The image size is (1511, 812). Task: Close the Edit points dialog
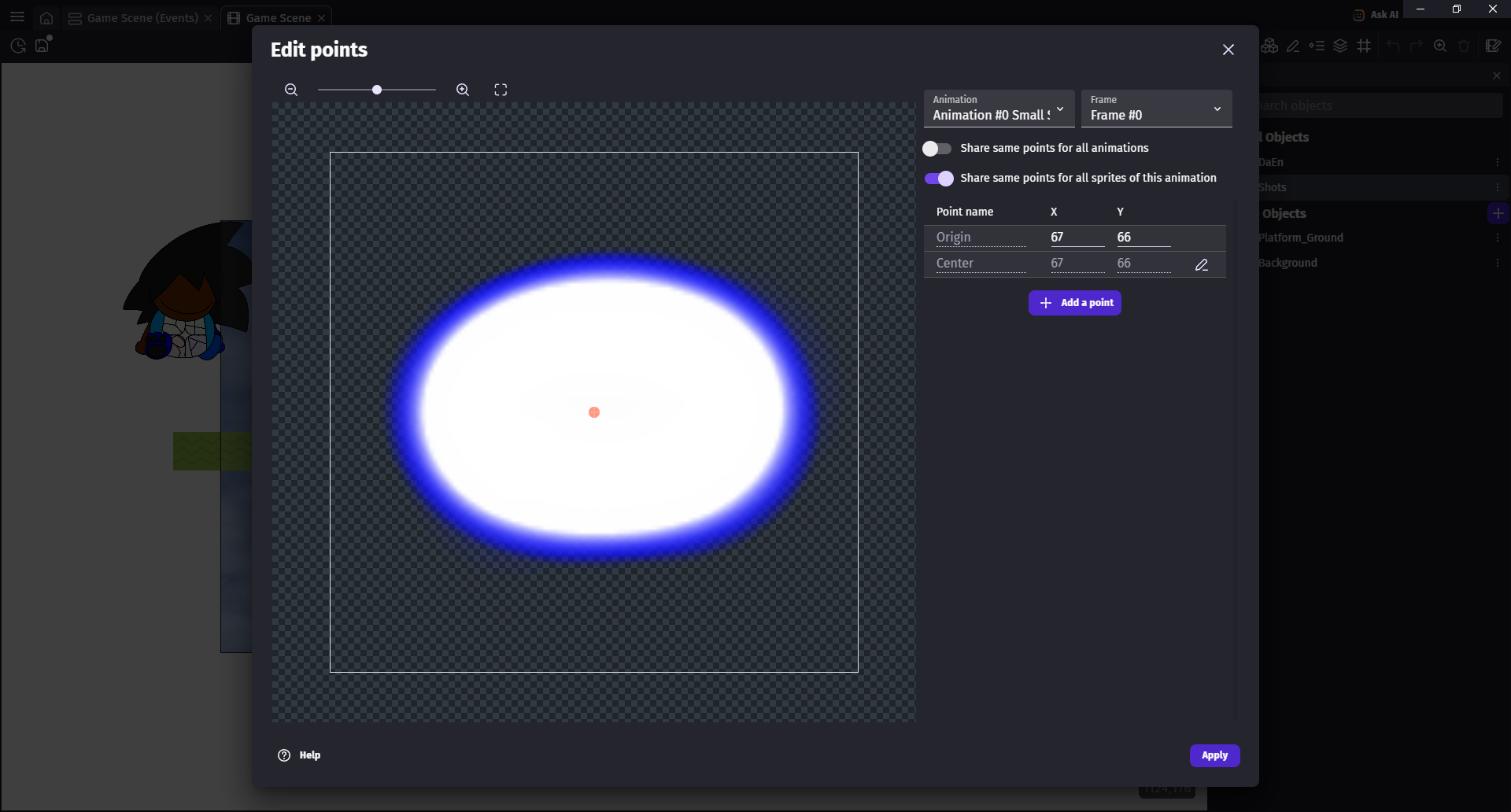click(x=1228, y=50)
